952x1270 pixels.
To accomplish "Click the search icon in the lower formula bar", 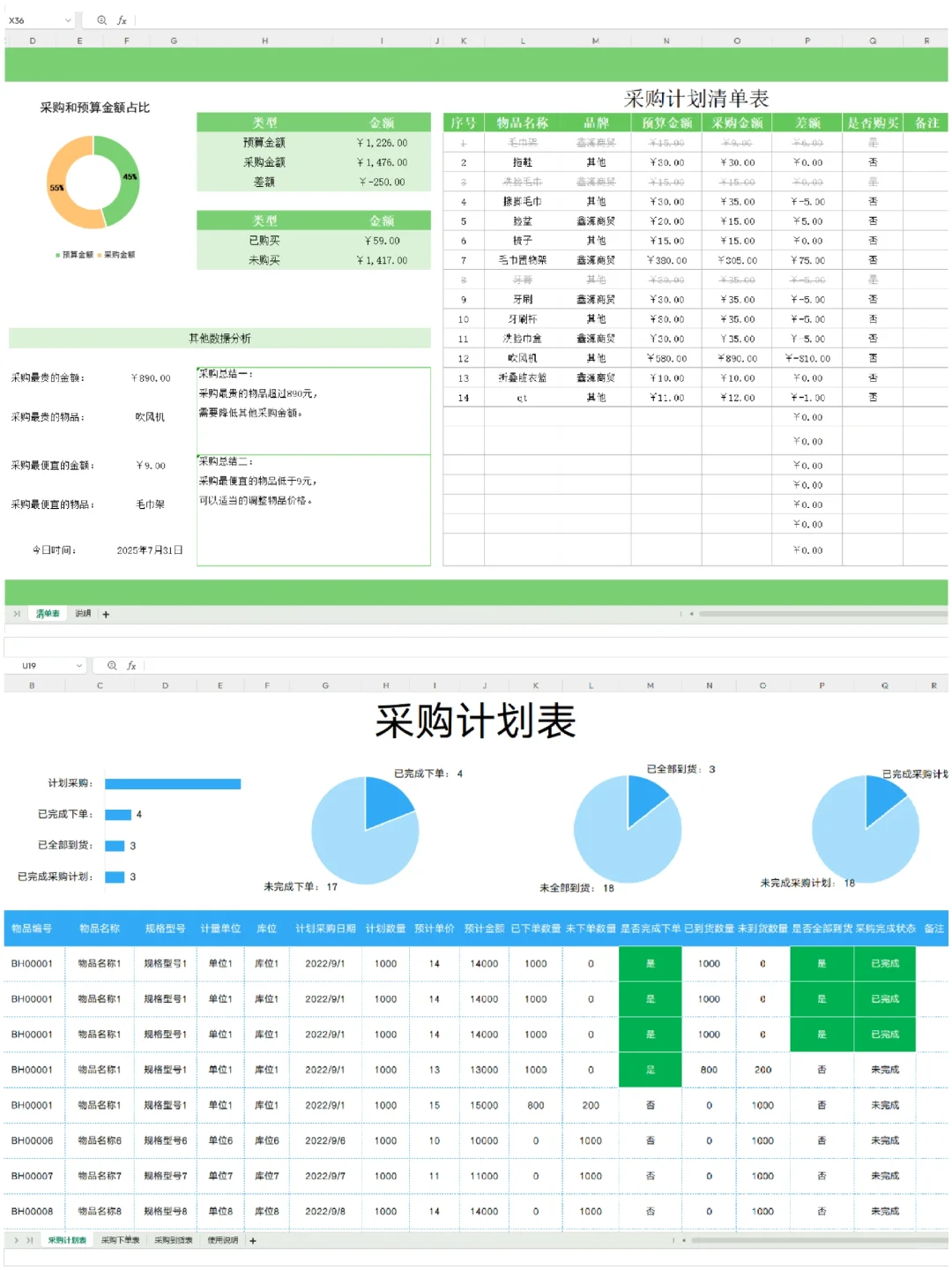I will click(x=110, y=666).
